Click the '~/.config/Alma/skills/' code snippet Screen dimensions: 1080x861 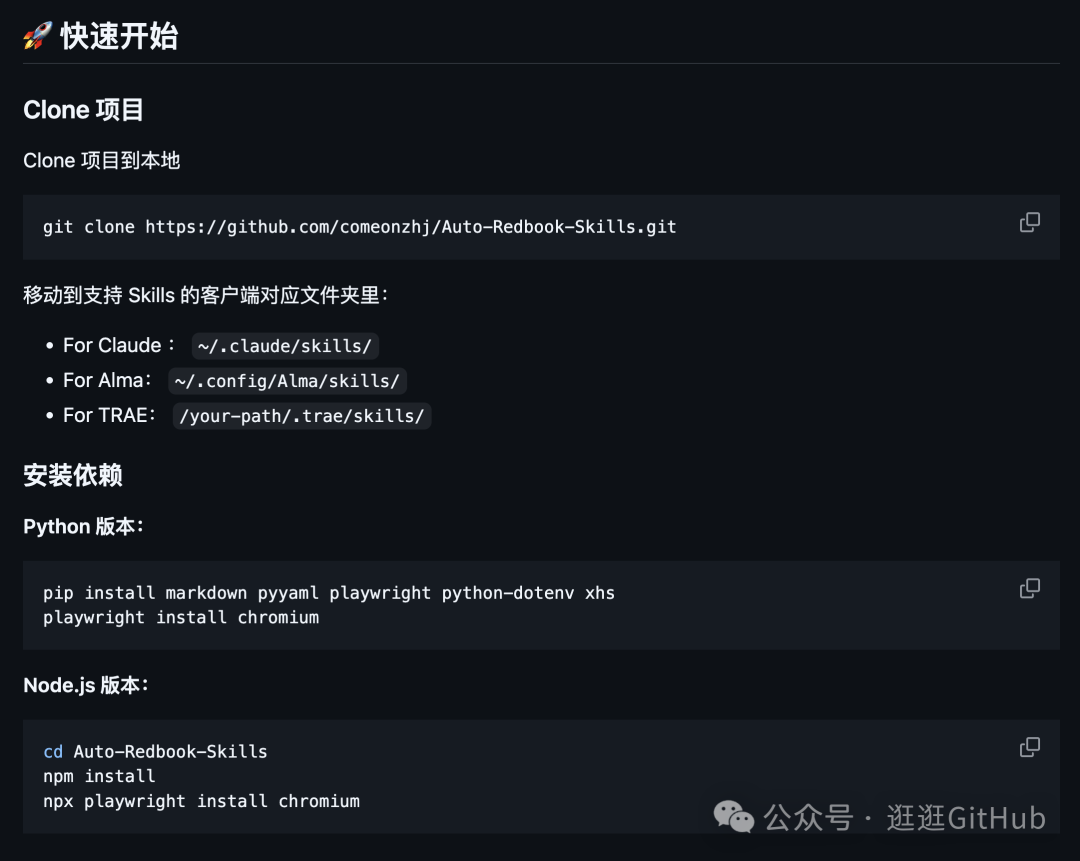[x=288, y=381]
